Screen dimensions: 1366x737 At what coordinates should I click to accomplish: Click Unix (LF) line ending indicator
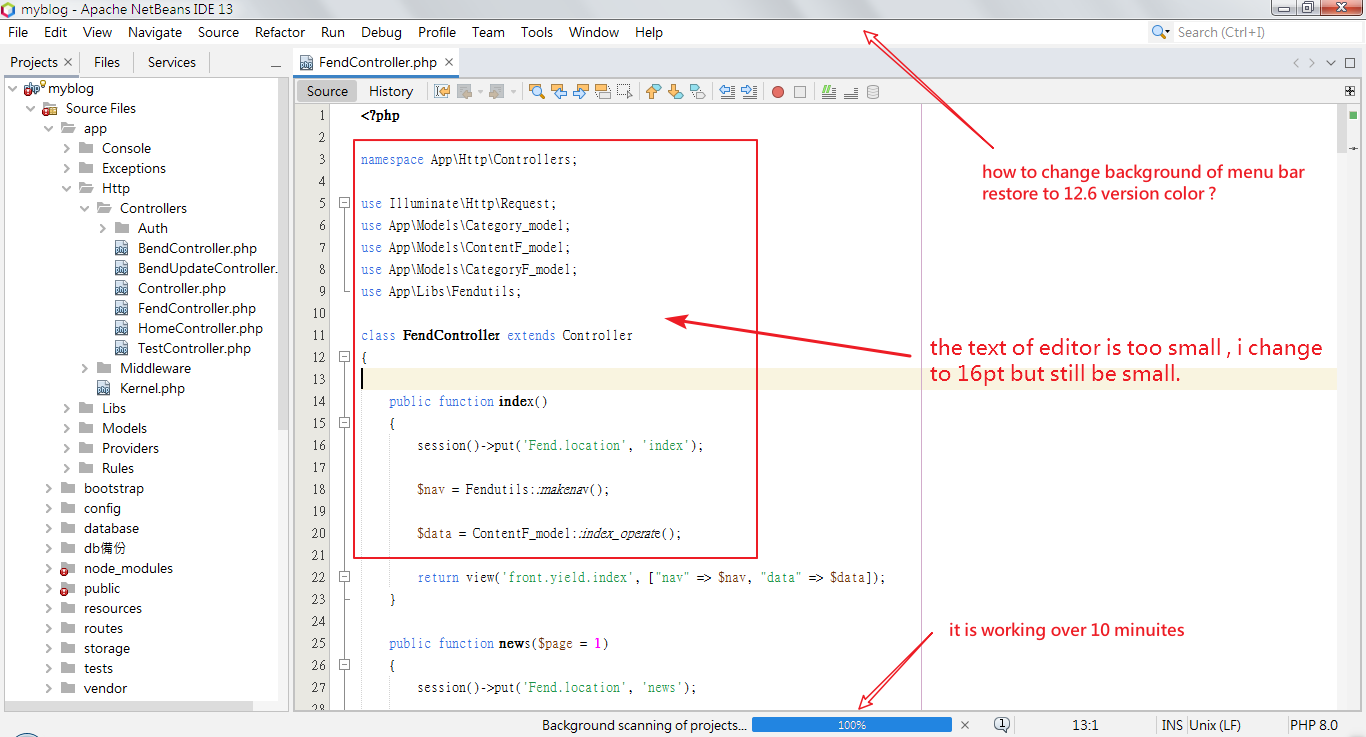tap(1215, 725)
